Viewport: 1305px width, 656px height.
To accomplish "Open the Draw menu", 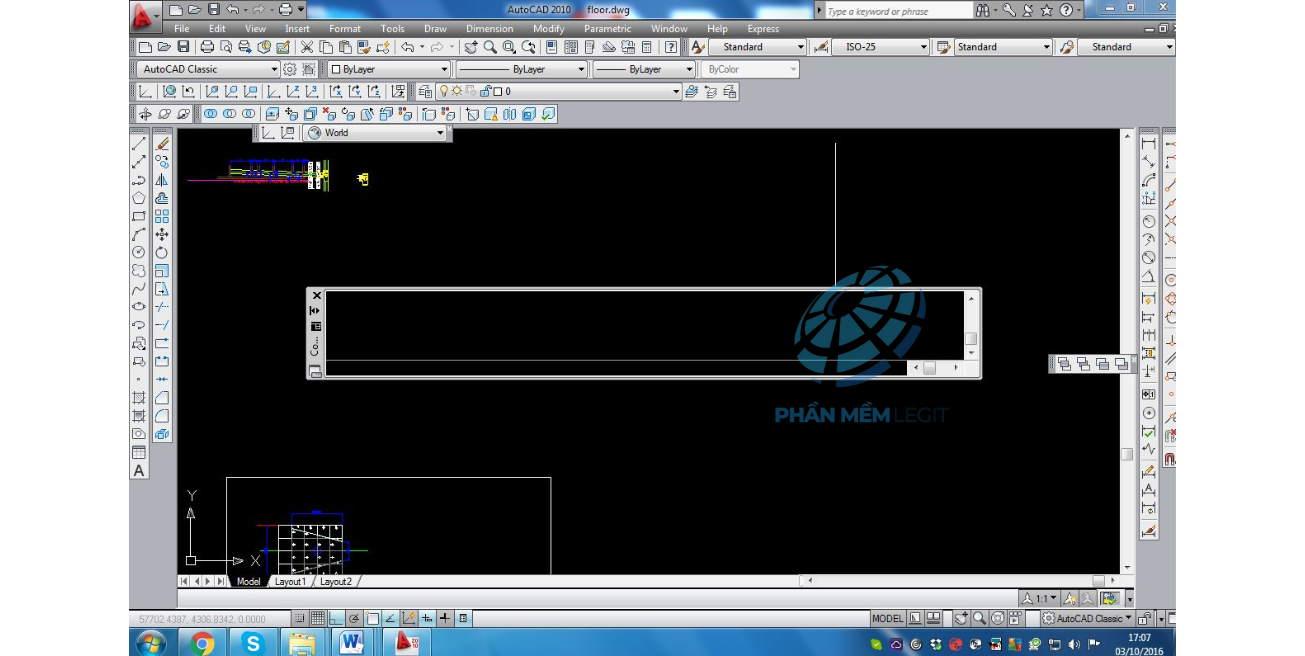I will tap(435, 29).
